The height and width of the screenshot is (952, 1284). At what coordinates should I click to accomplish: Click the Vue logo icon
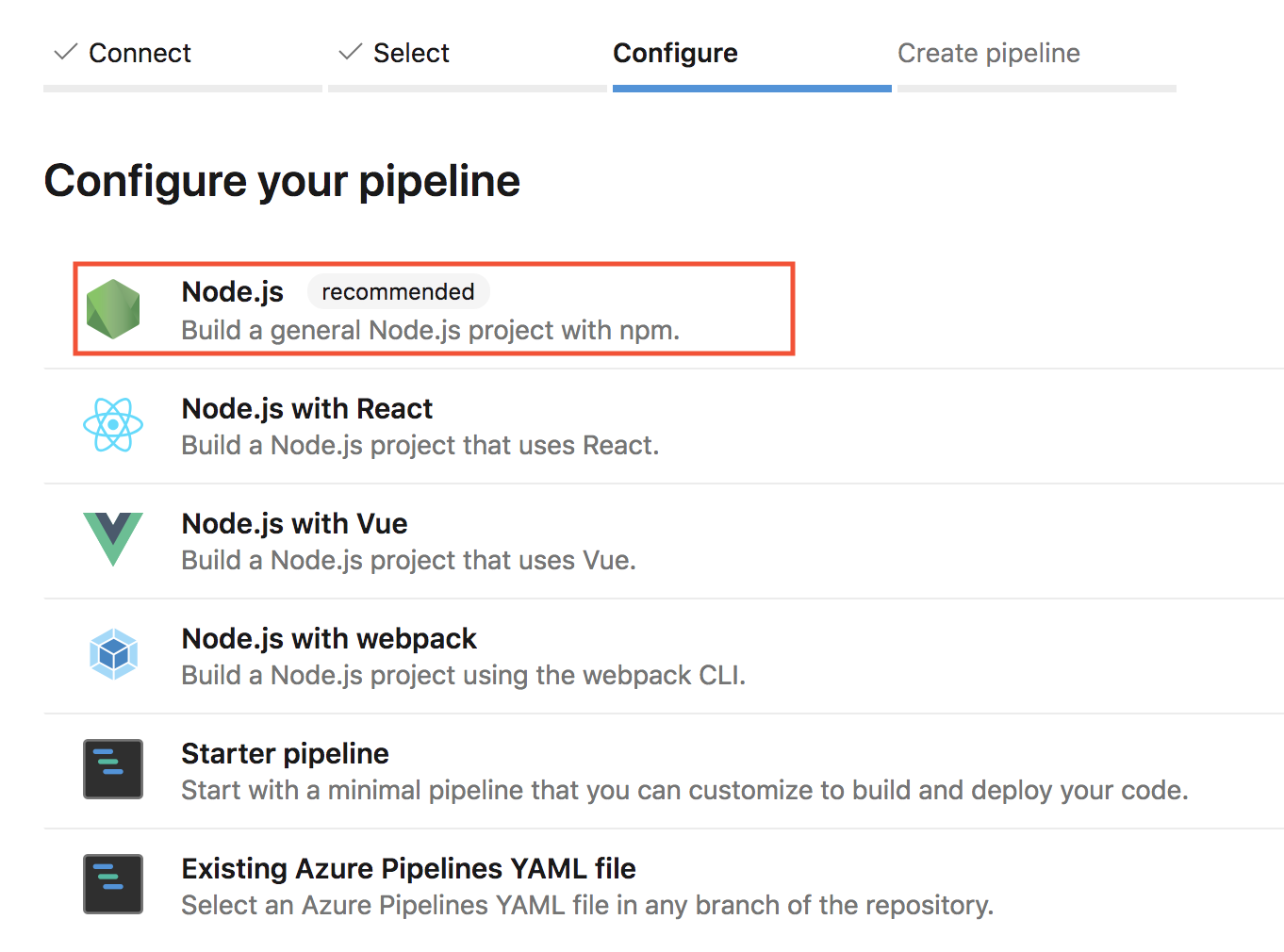coord(113,538)
